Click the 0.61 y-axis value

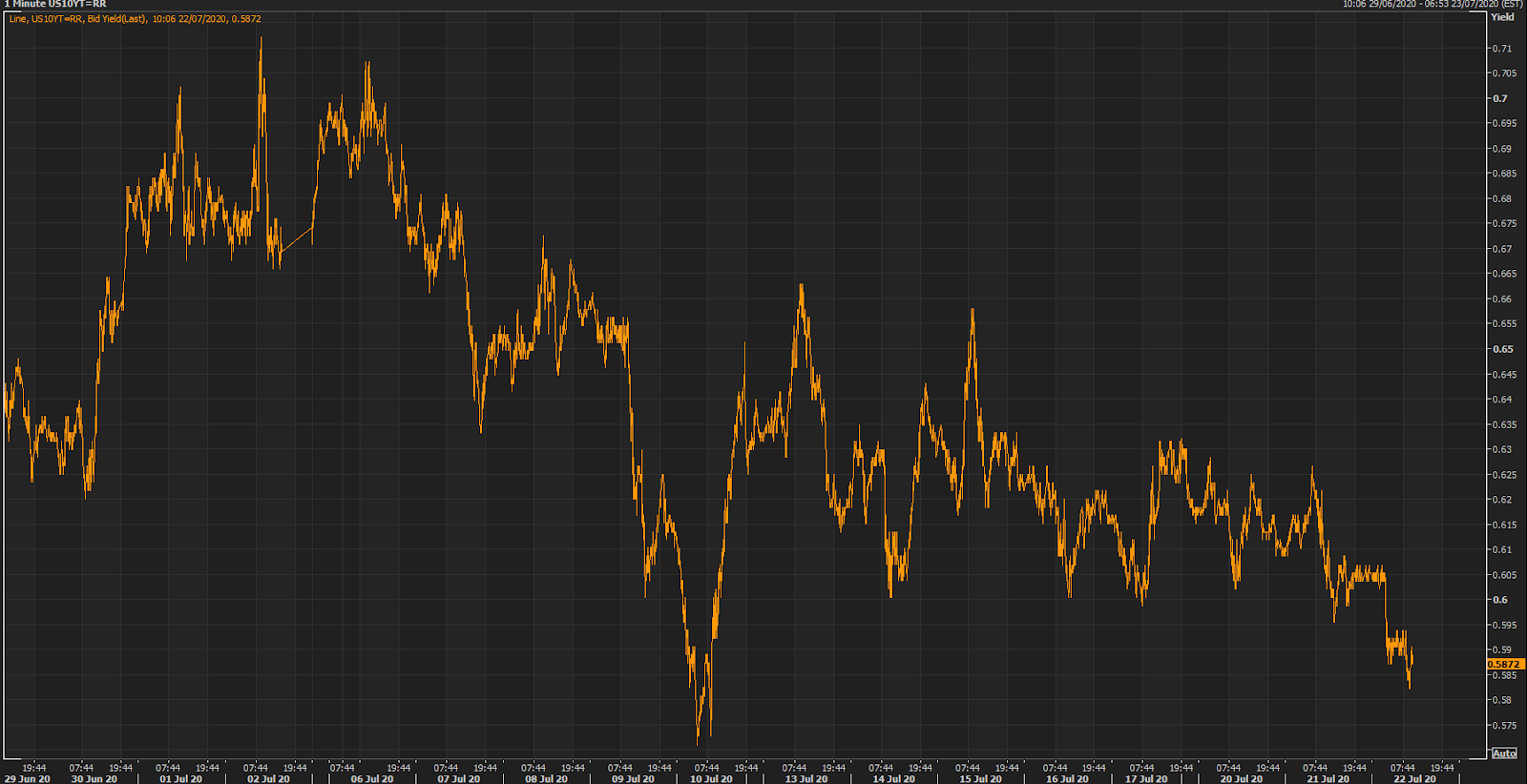(1502, 549)
